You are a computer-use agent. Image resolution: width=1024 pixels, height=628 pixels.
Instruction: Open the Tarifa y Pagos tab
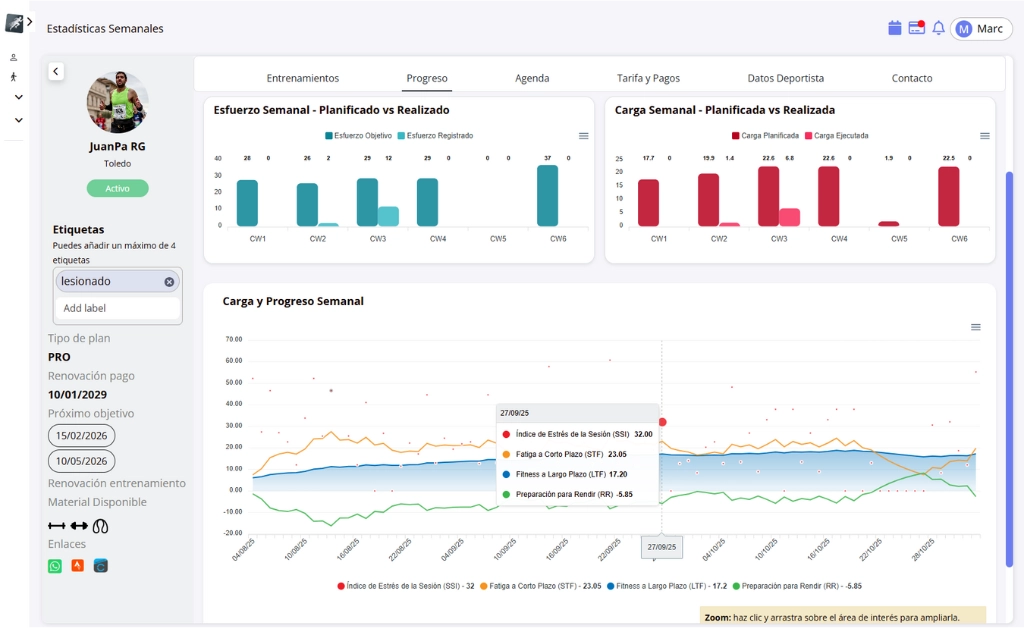[x=648, y=78]
